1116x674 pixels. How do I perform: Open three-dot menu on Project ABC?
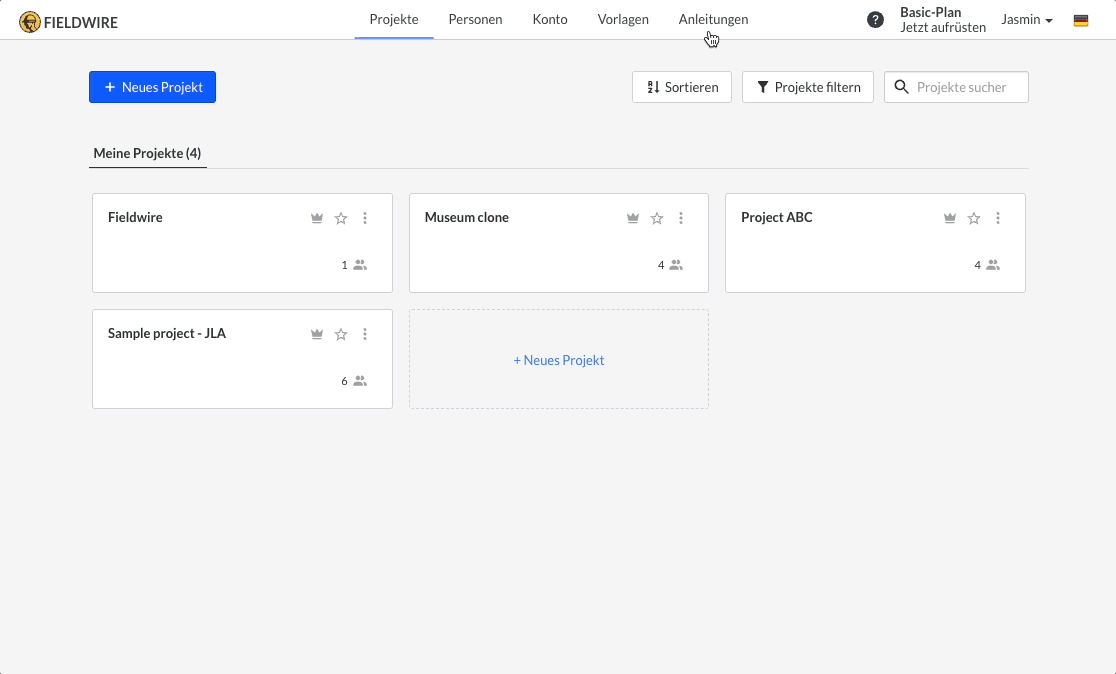coord(998,218)
